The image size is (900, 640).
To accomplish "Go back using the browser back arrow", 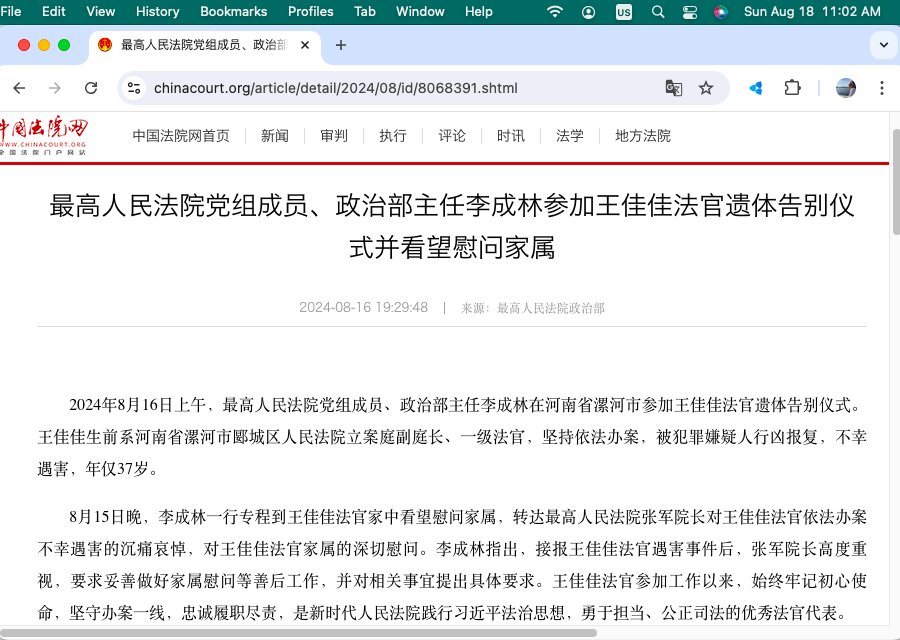I will pyautogui.click(x=19, y=88).
